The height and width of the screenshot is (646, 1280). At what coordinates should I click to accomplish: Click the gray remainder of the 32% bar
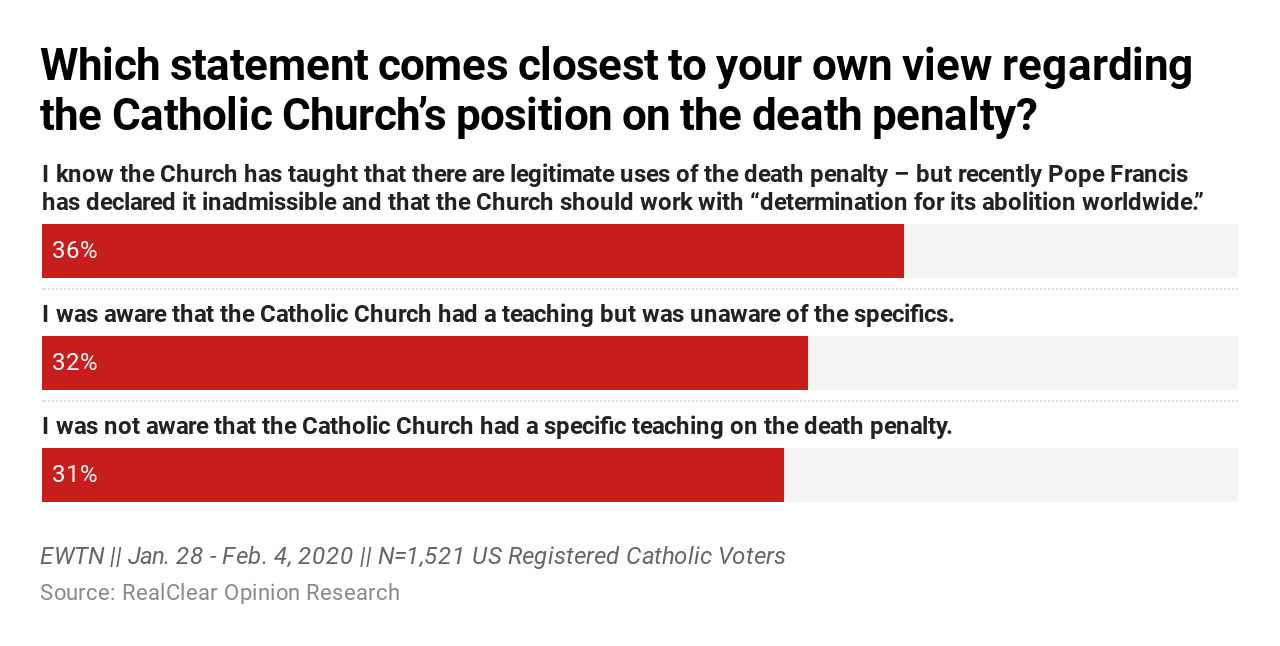[x=1023, y=363]
